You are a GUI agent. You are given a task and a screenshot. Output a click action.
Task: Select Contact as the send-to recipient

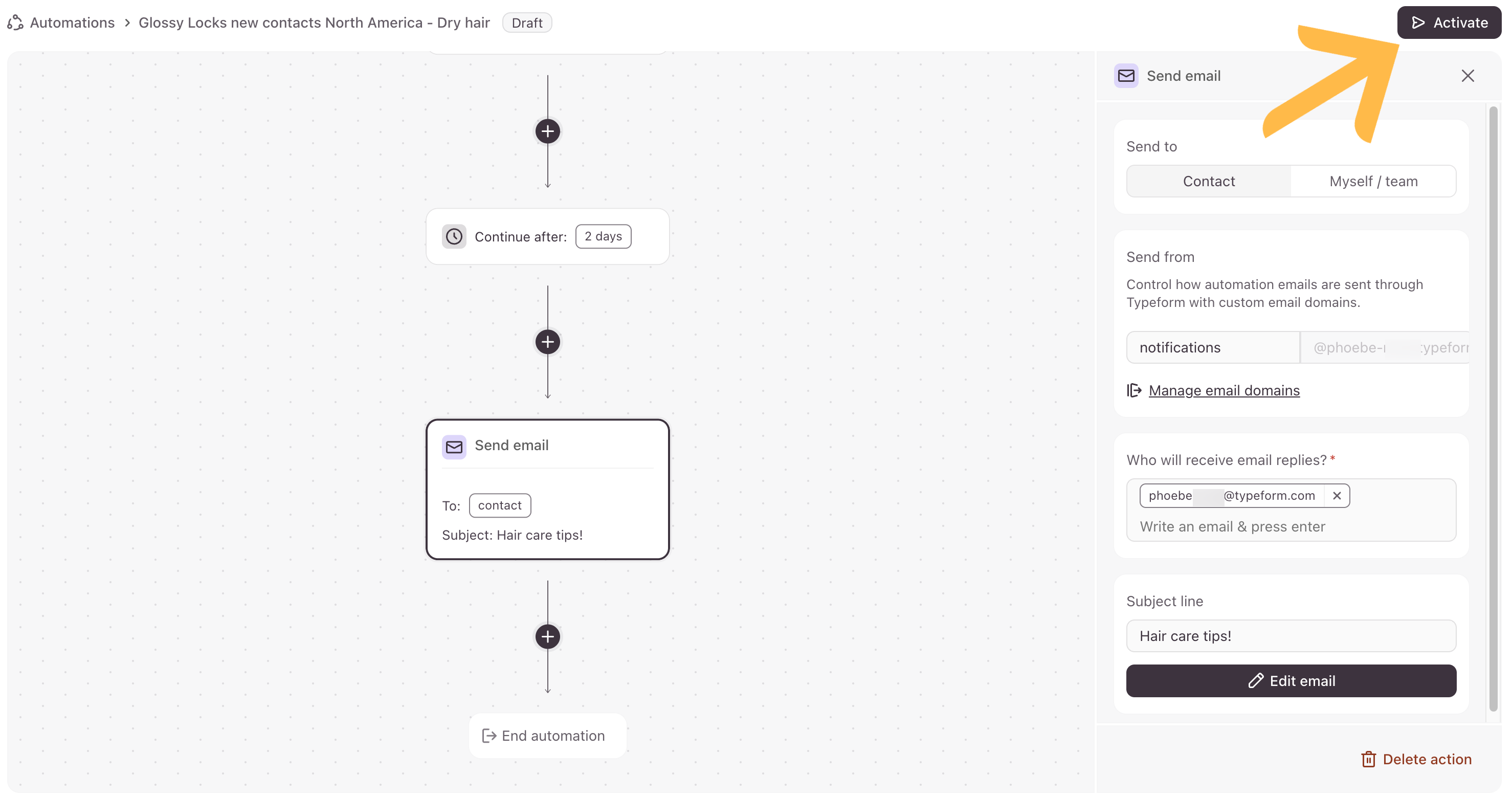pyautogui.click(x=1209, y=182)
